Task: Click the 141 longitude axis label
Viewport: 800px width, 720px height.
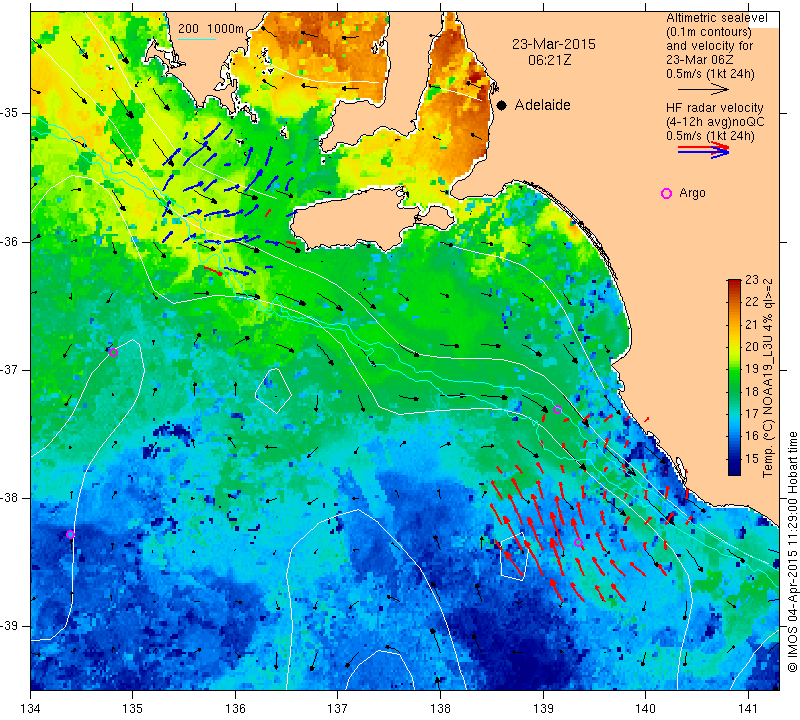Action: 748,708
